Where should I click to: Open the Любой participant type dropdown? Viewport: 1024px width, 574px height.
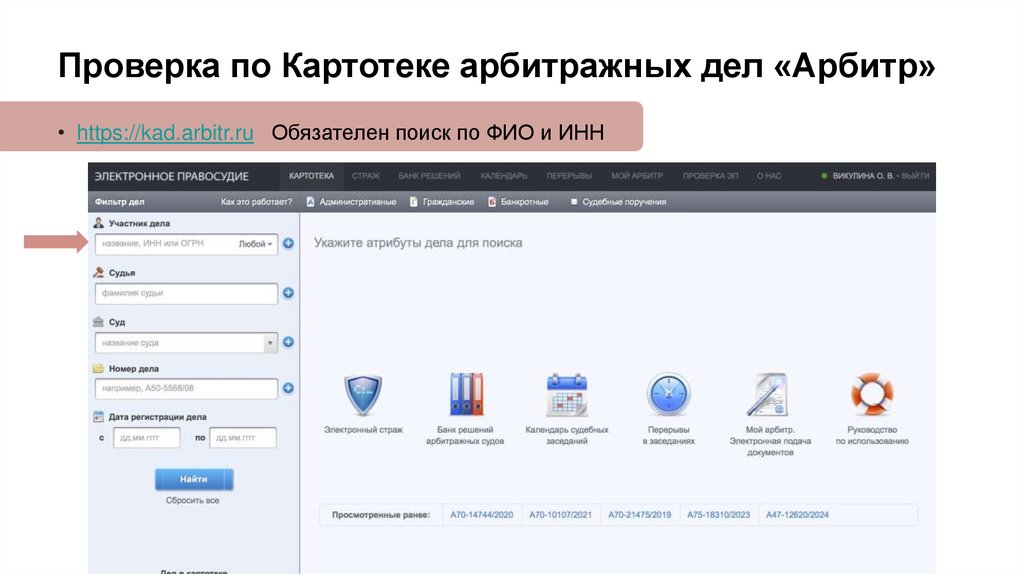coord(255,244)
